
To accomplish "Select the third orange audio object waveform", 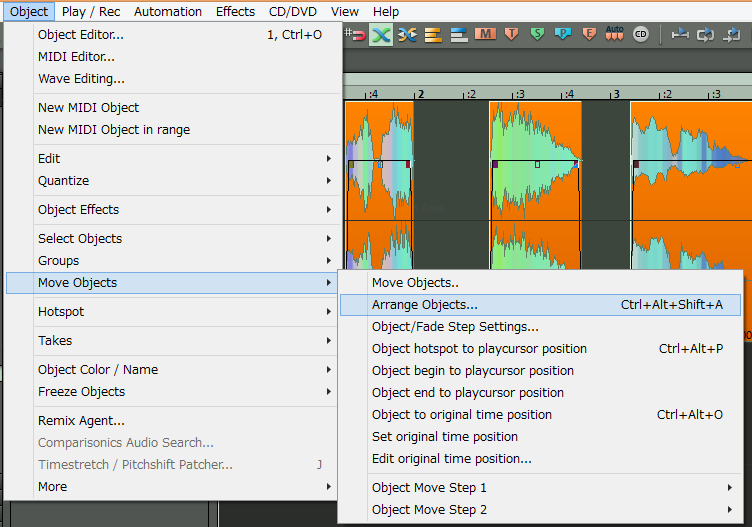I will point(691,185).
